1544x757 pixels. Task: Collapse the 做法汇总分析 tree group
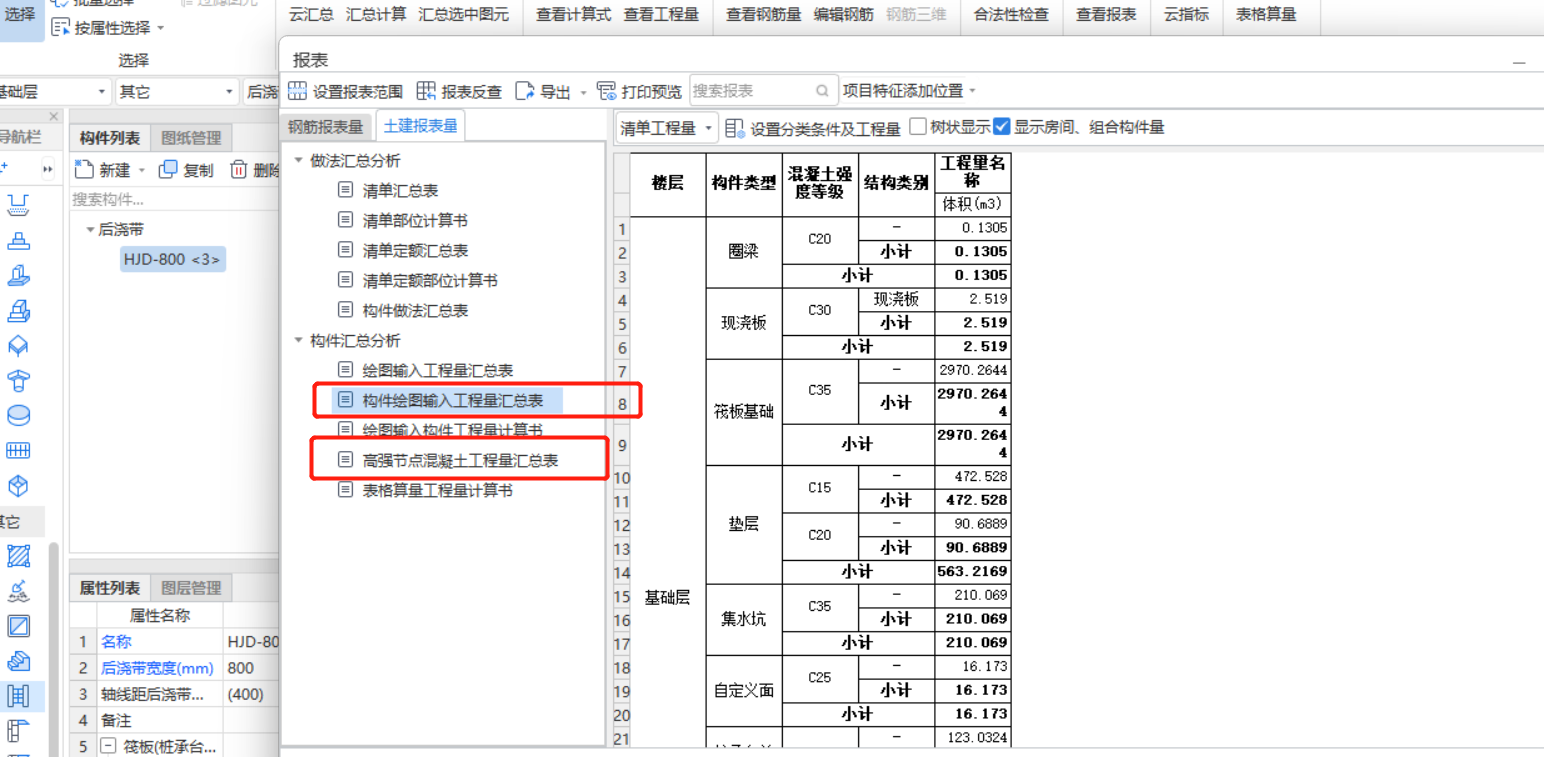[x=298, y=161]
